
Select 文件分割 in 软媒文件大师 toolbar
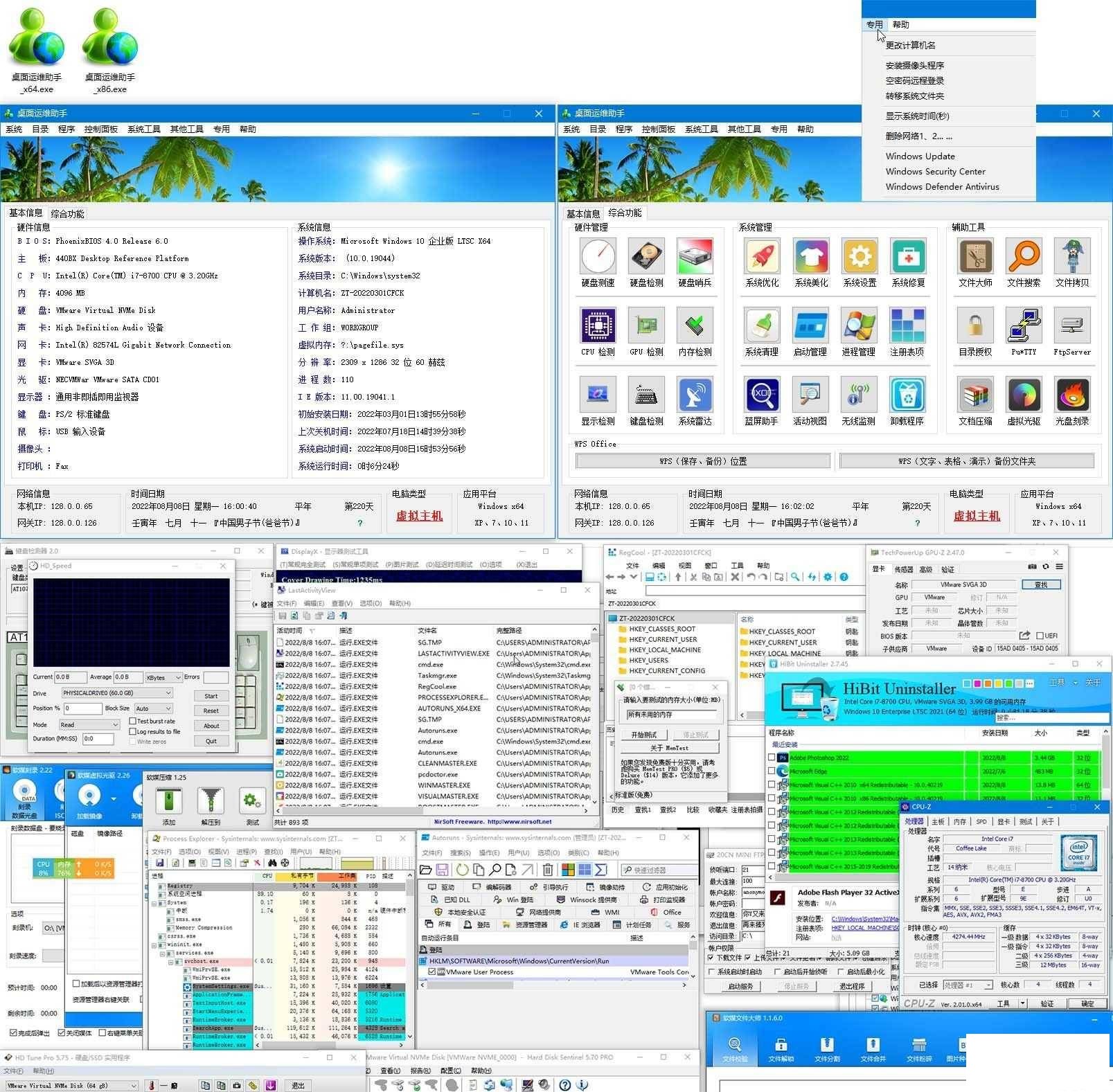tap(826, 1049)
